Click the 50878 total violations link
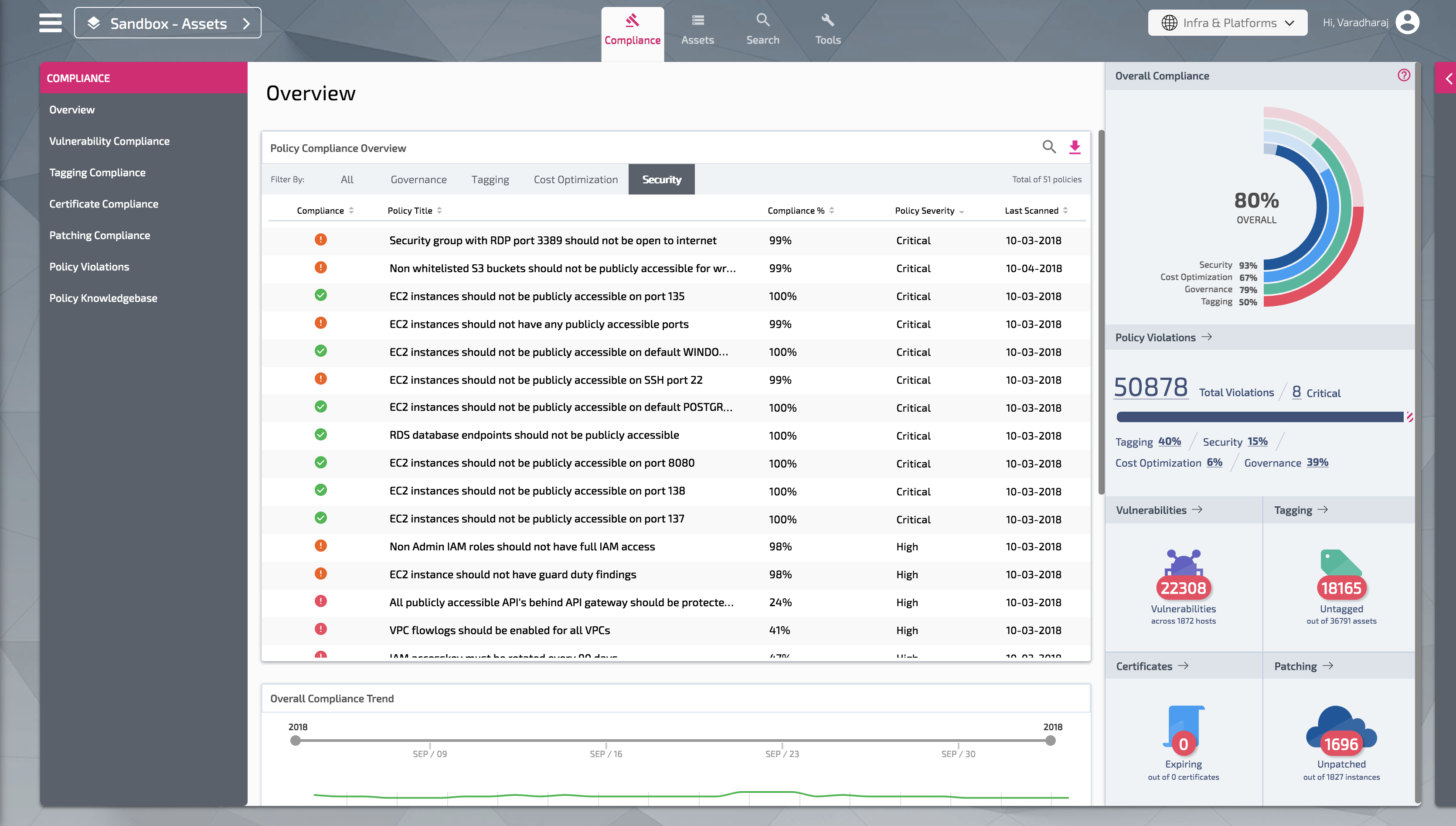Image resolution: width=1456 pixels, height=826 pixels. (1150, 387)
